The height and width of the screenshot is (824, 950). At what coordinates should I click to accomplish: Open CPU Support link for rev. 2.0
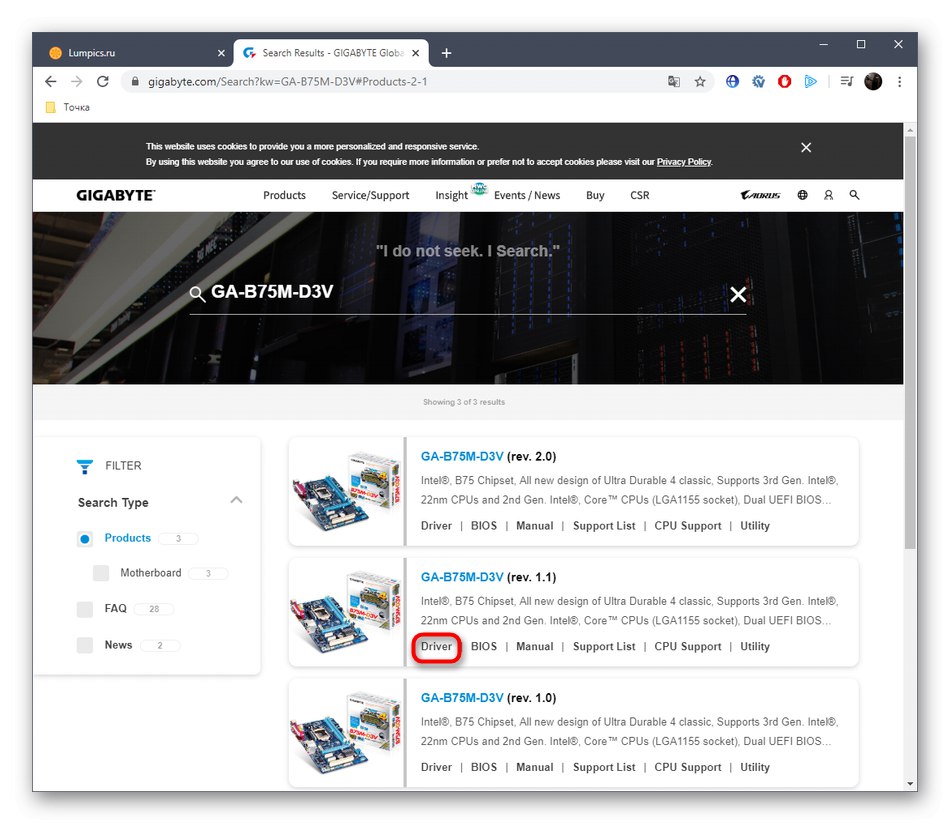click(x=688, y=526)
